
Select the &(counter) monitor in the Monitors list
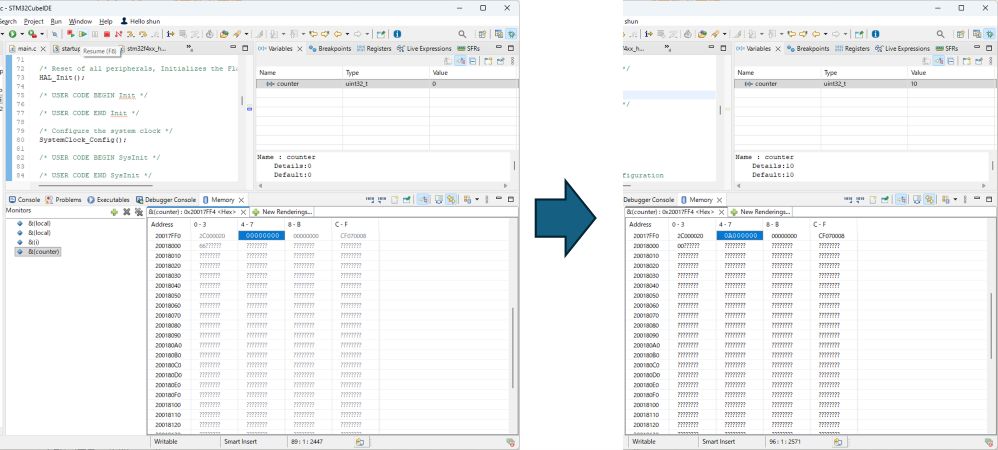pyautogui.click(x=44, y=252)
